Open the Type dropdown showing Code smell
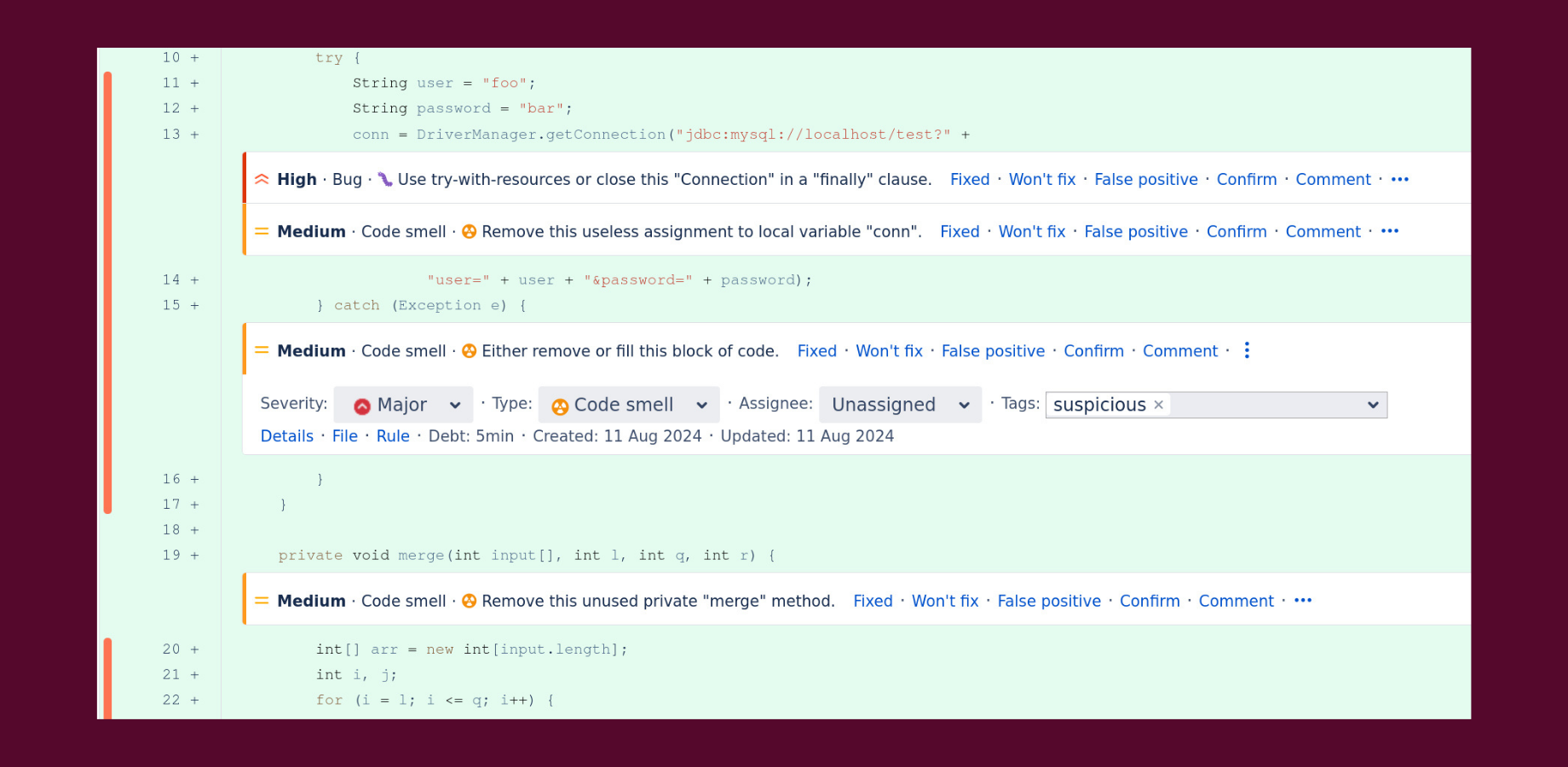This screenshot has width=1568, height=767. pos(629,405)
